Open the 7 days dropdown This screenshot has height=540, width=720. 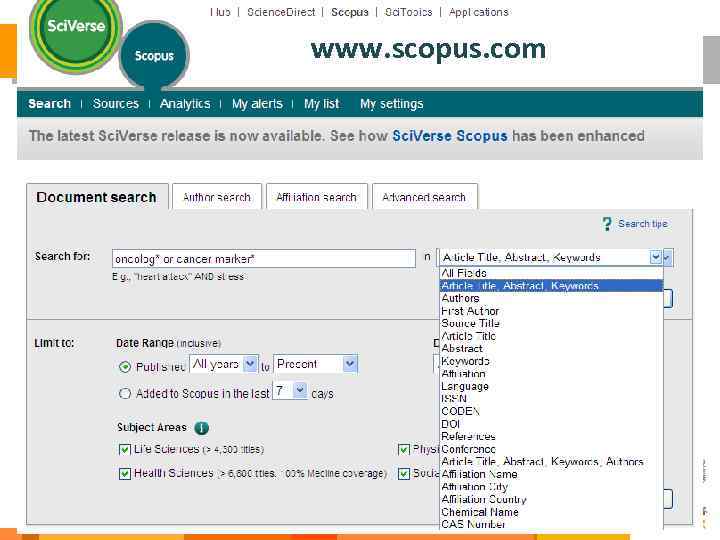(x=300, y=391)
